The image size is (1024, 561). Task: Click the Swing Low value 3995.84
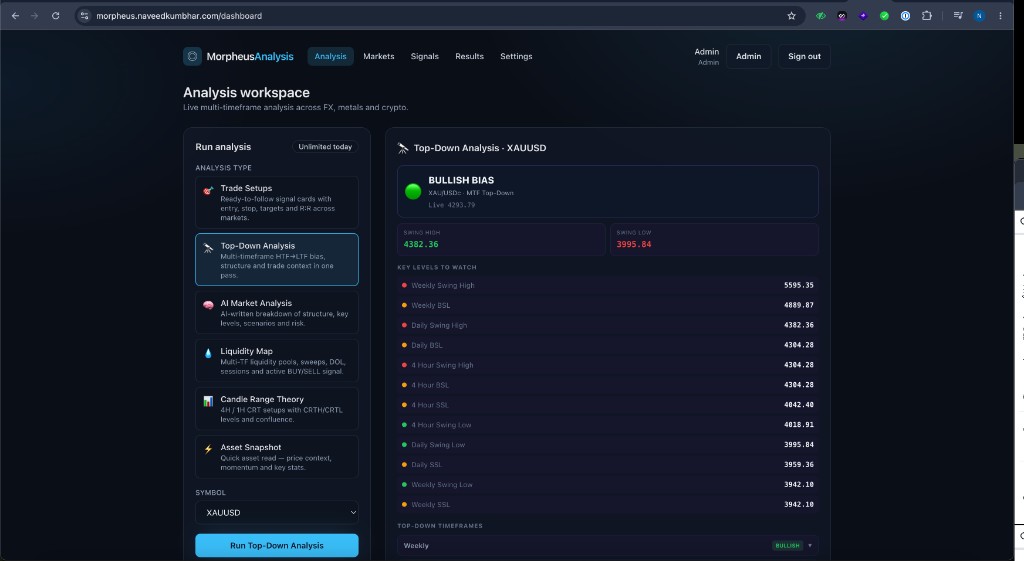click(x=633, y=244)
